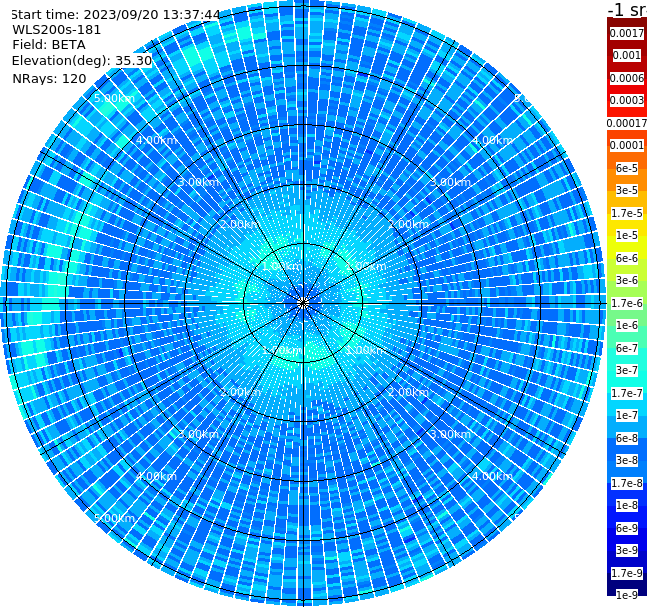Select the 4.00km ring label in southeast quadrant
Image resolution: width=647 pixels, height=607 pixels.
click(x=492, y=476)
